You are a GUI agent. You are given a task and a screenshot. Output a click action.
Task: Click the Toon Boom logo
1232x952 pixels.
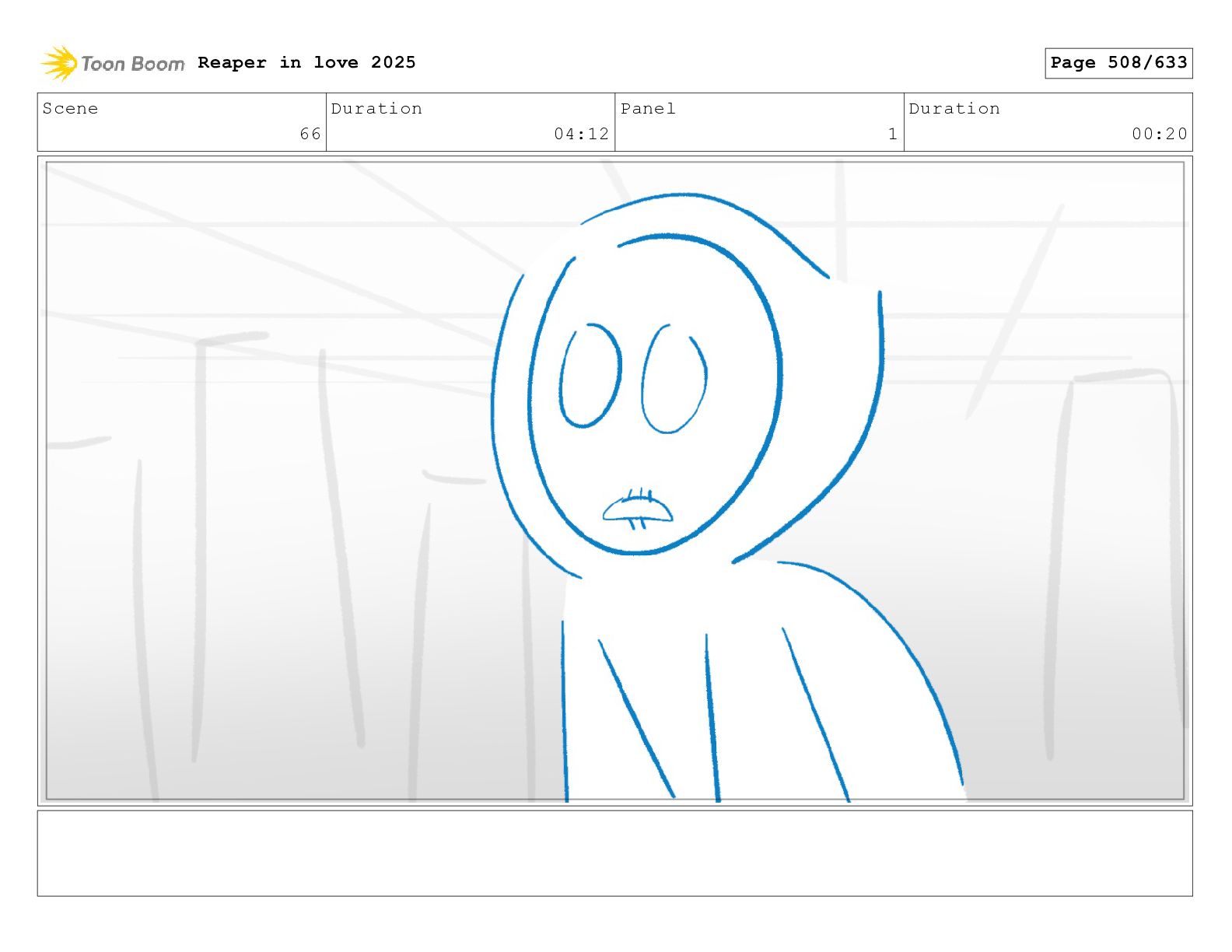[113, 63]
